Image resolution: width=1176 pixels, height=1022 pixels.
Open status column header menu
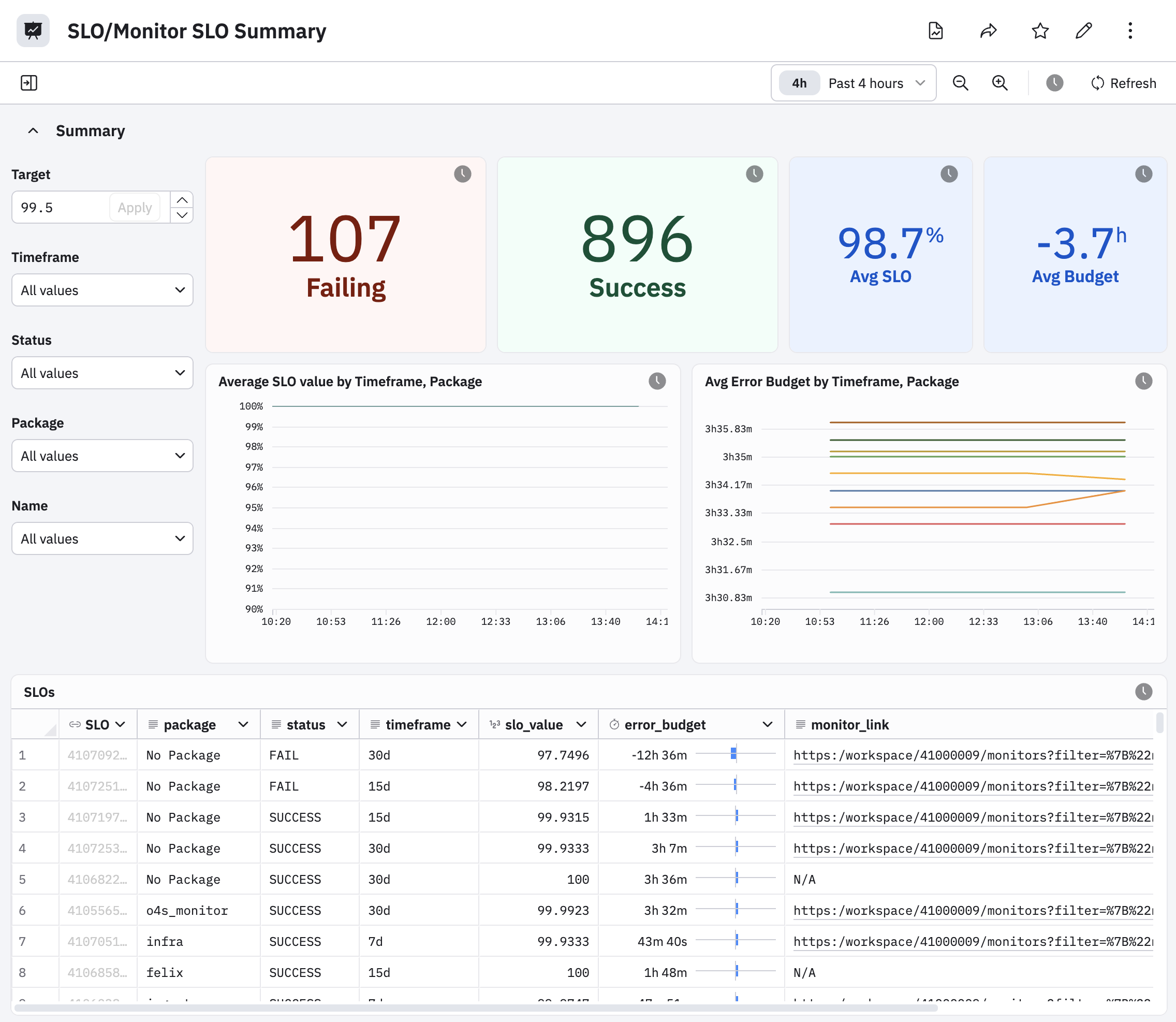click(342, 725)
